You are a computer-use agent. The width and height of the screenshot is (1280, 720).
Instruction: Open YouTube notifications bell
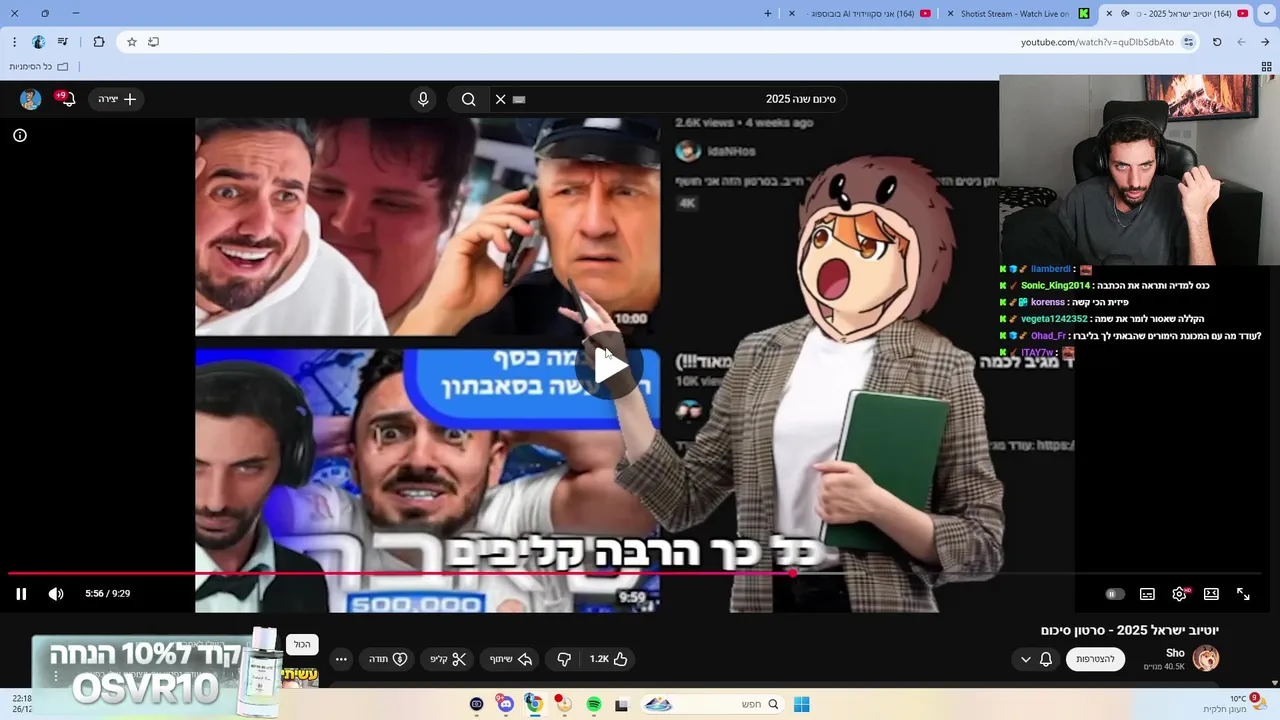(66, 99)
